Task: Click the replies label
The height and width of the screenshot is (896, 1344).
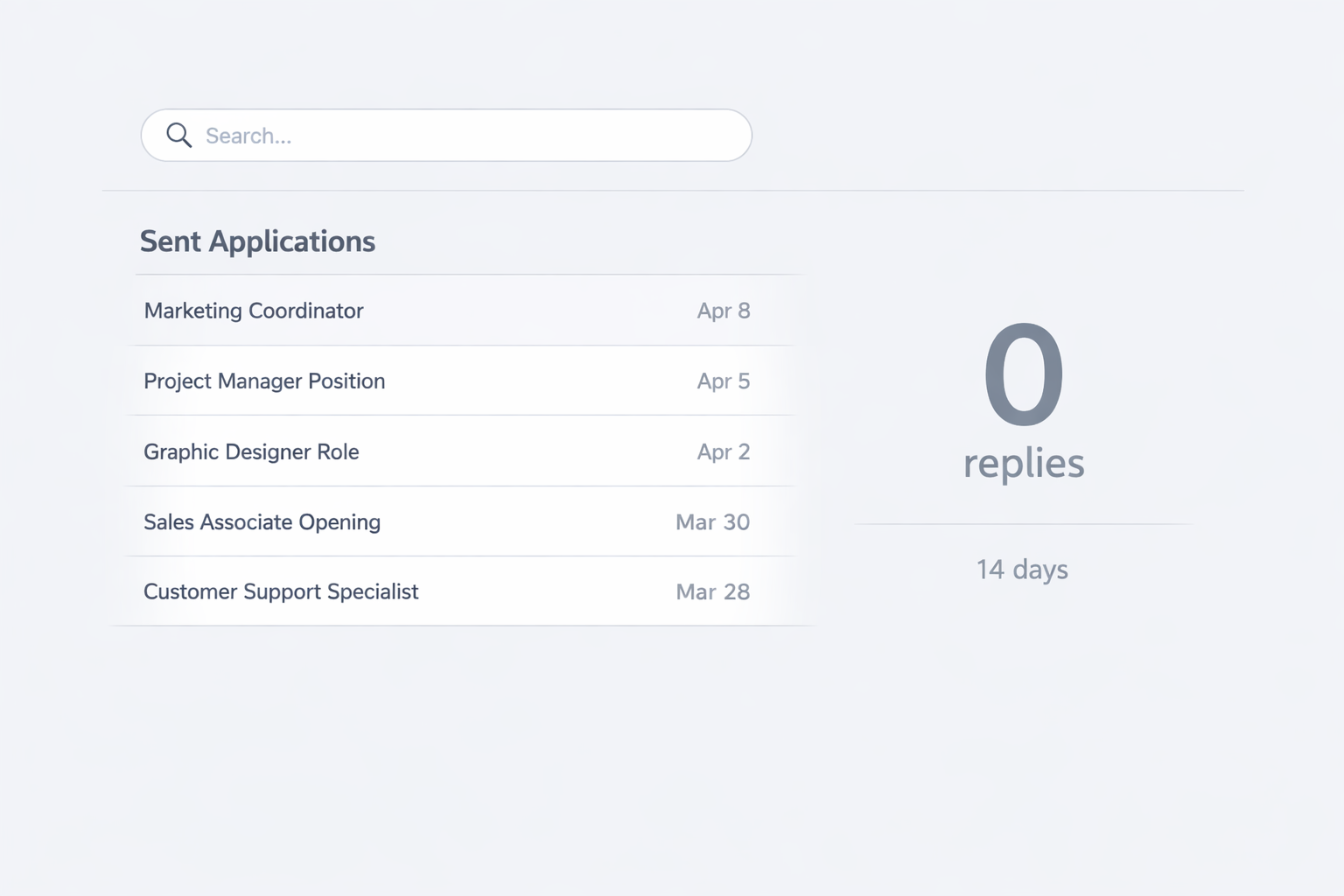Action: (x=1023, y=464)
